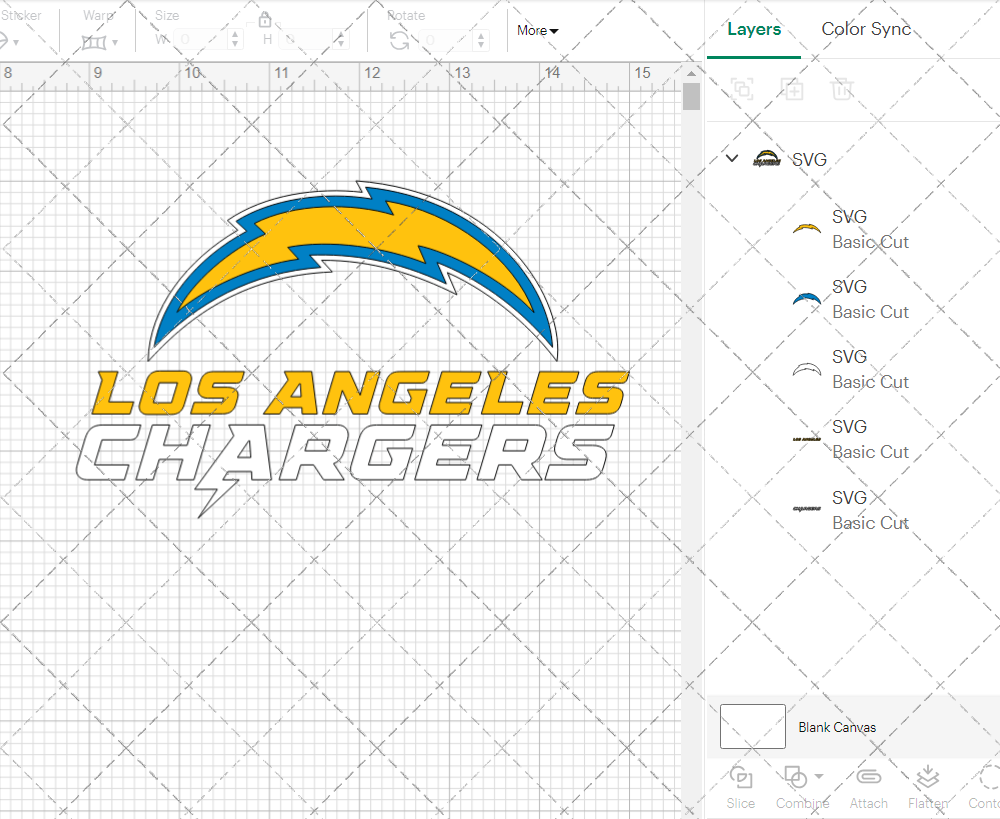This screenshot has height=819, width=1000.
Task: Click the blue bolt layer thumbnail
Action: pos(807,299)
